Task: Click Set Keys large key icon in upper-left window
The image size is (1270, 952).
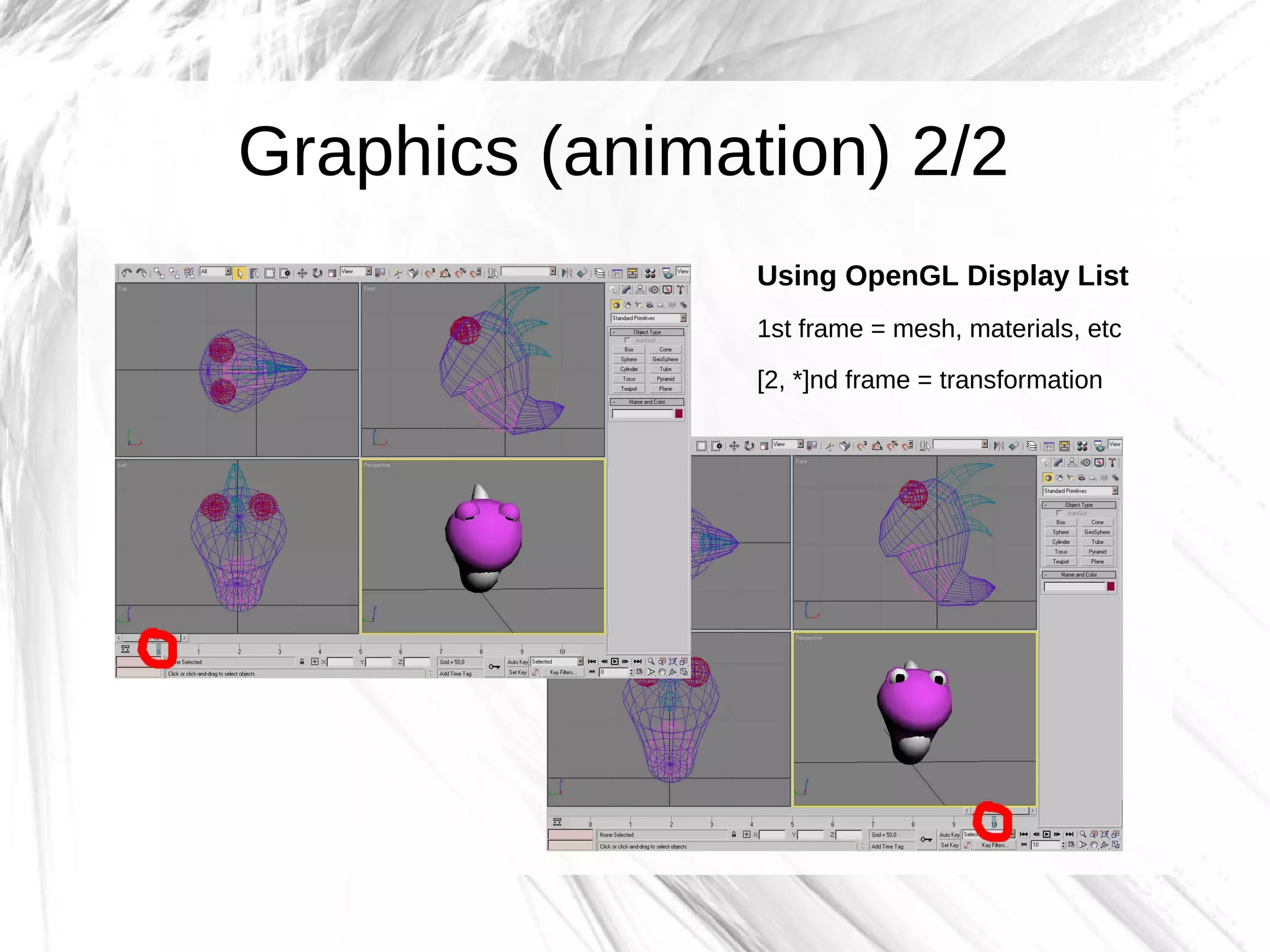Action: point(494,667)
